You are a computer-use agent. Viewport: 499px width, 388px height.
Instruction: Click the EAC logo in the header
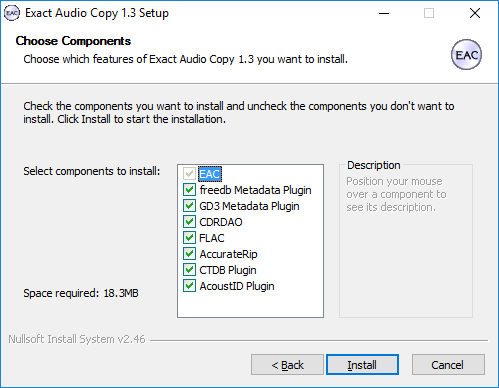(x=466, y=55)
